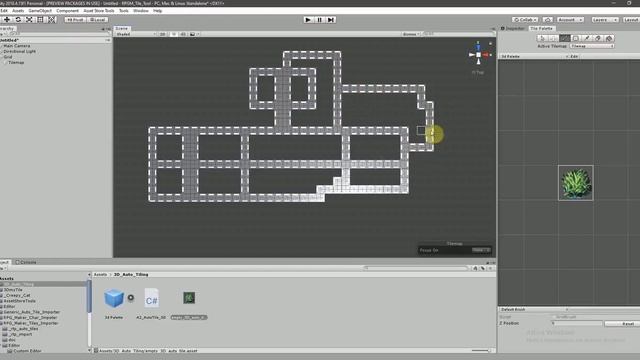The height and width of the screenshot is (360, 640).
Task: Toggle scene audio button
Action: point(183,34)
